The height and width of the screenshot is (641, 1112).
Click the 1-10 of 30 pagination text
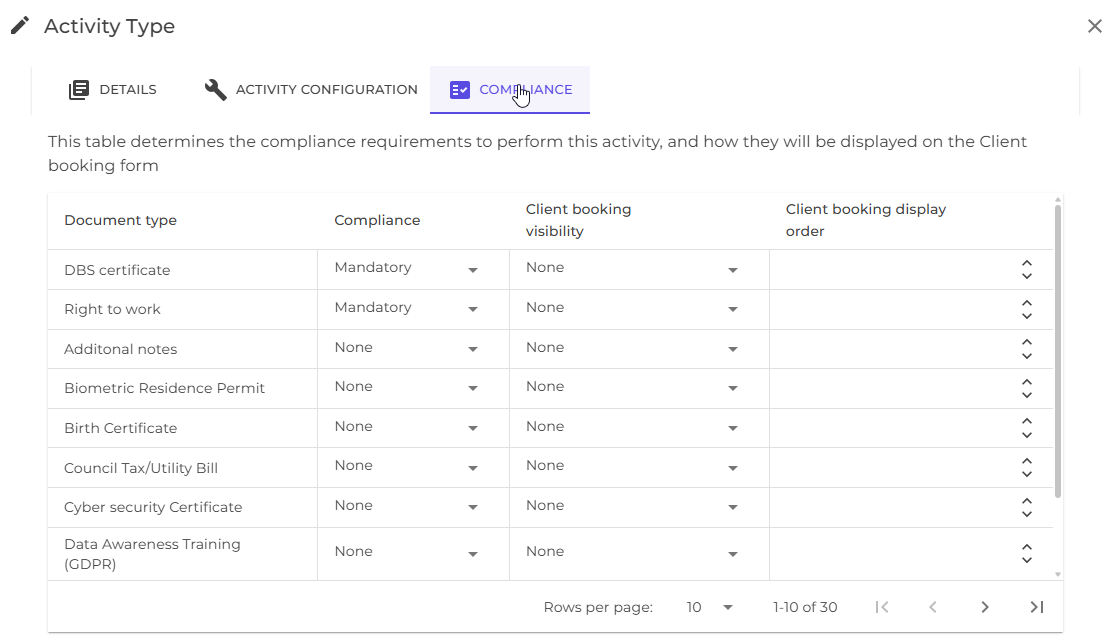[x=805, y=607]
